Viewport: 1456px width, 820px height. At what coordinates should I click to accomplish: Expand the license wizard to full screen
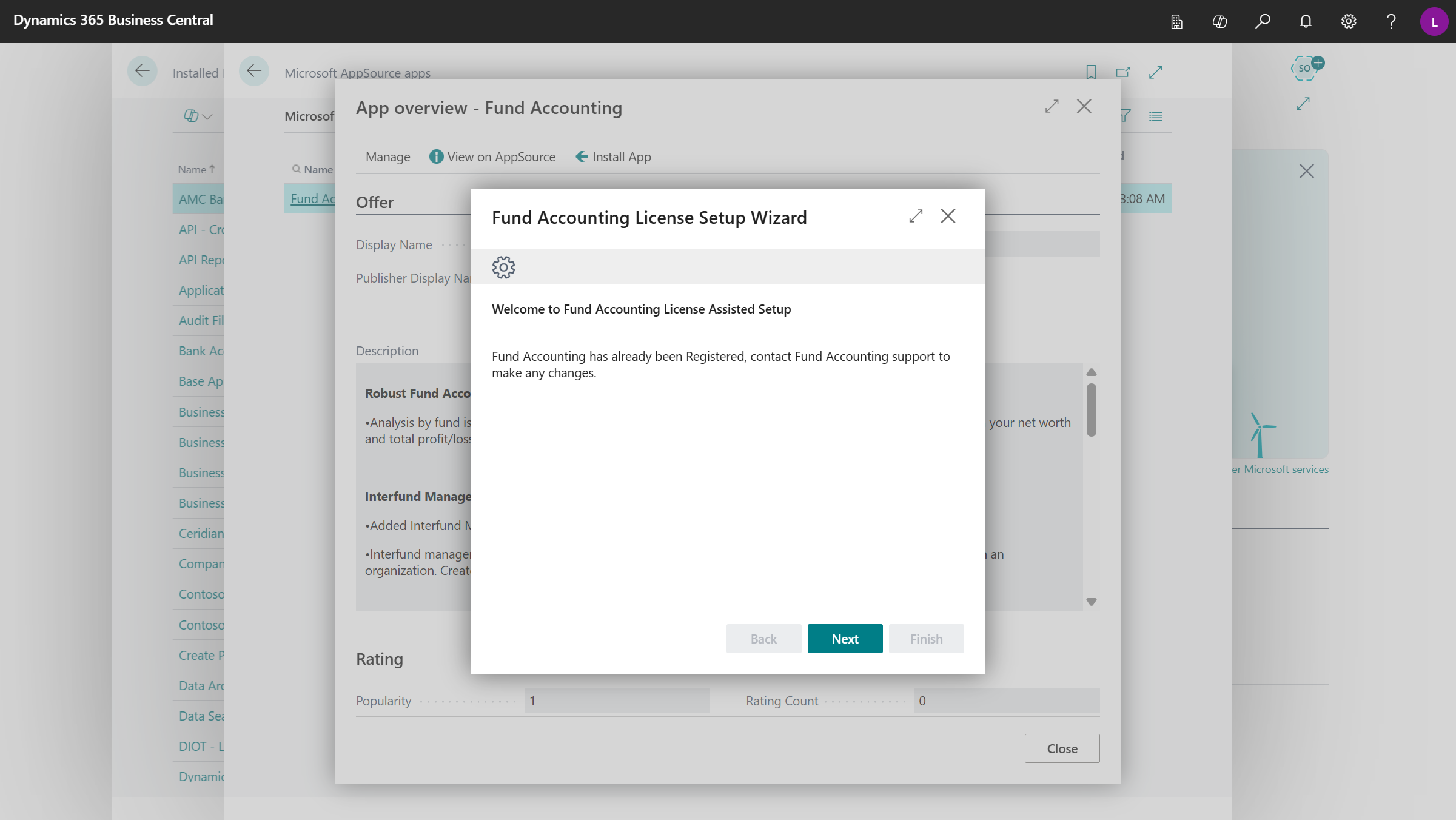pos(916,216)
